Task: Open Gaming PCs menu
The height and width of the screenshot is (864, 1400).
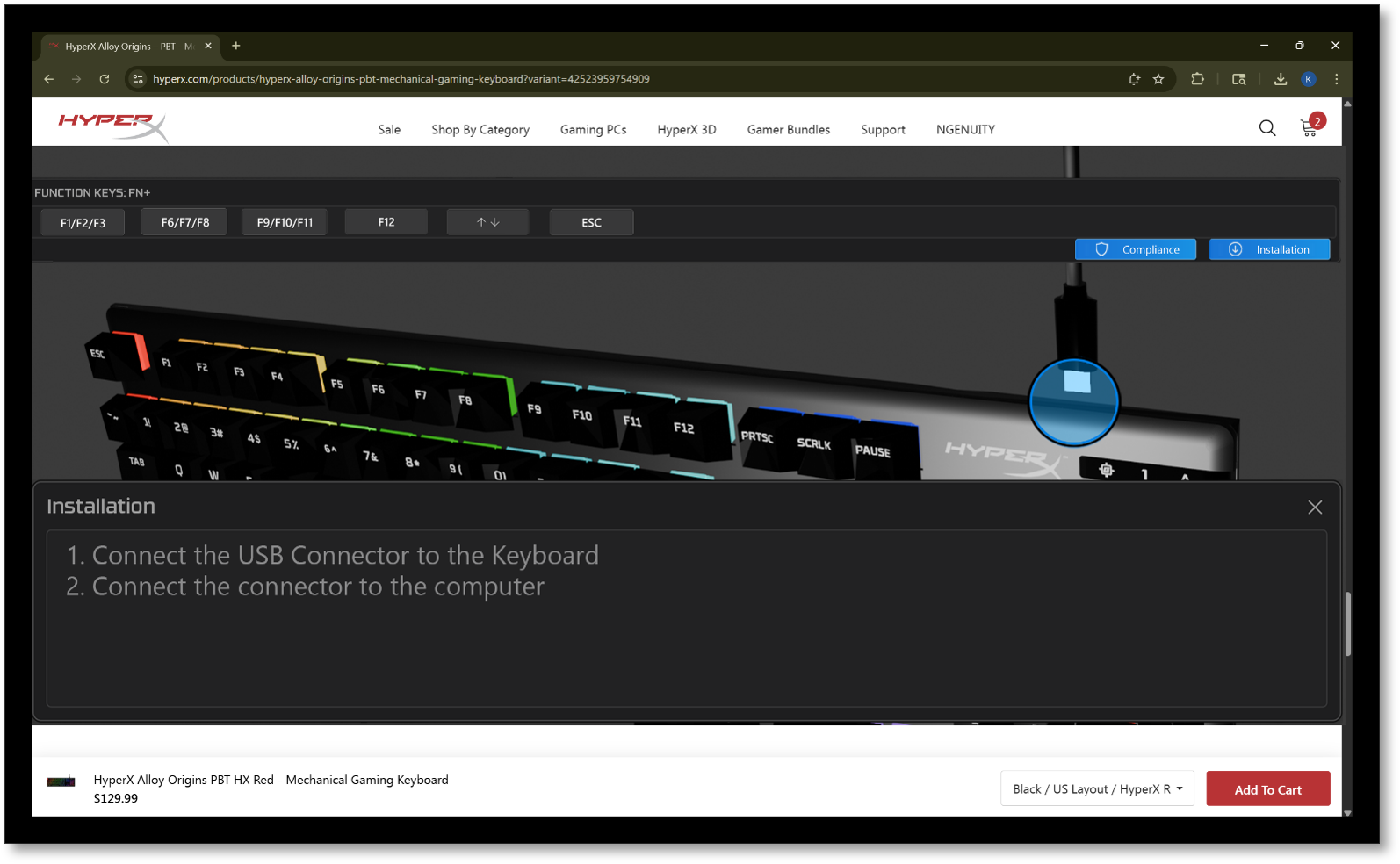Action: 594,130
